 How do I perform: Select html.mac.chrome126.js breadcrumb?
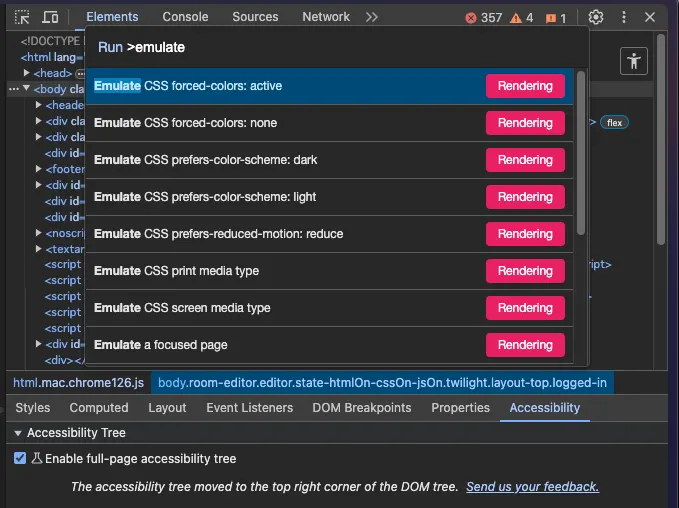pos(78,383)
